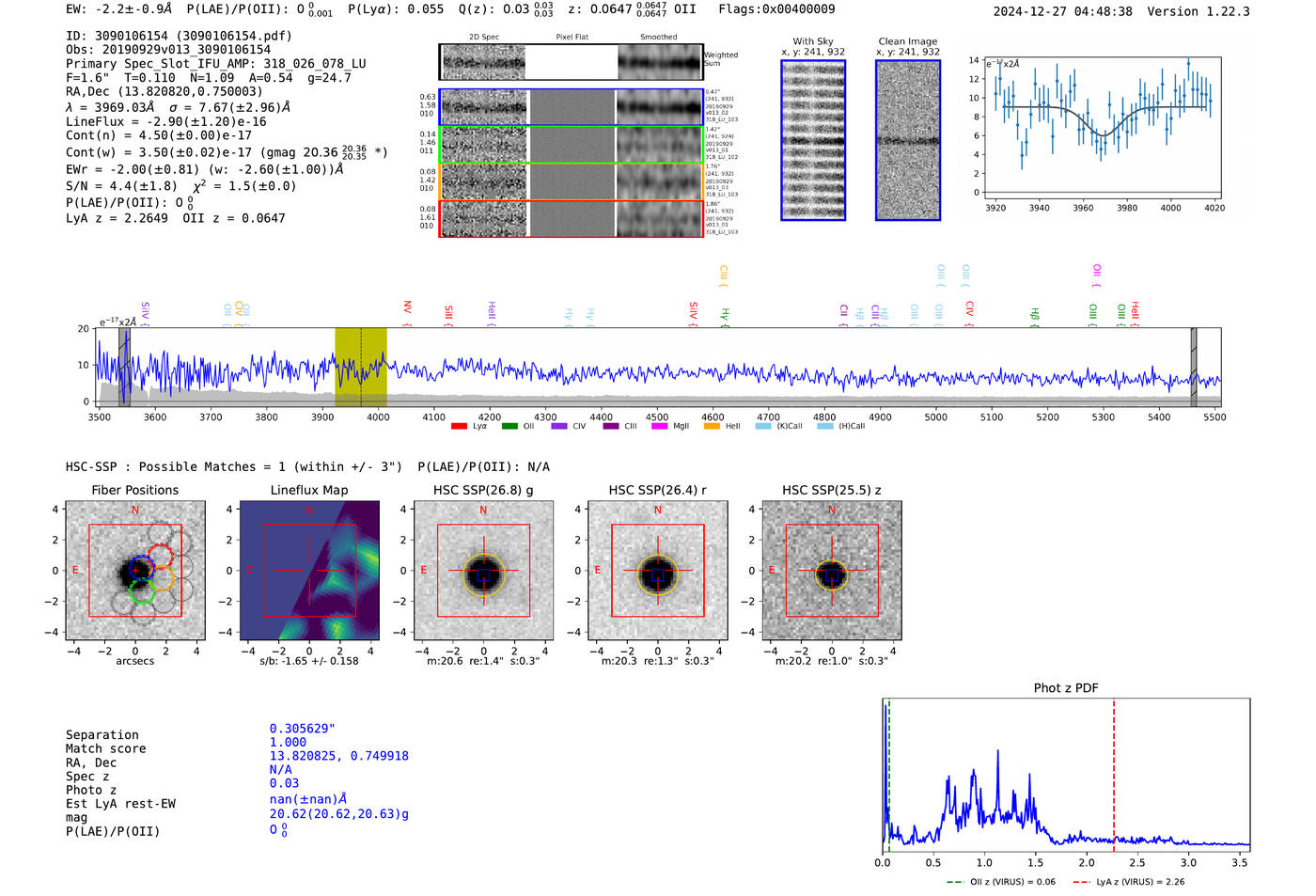Select the green-outlined 2D spectrum row

(x=571, y=145)
